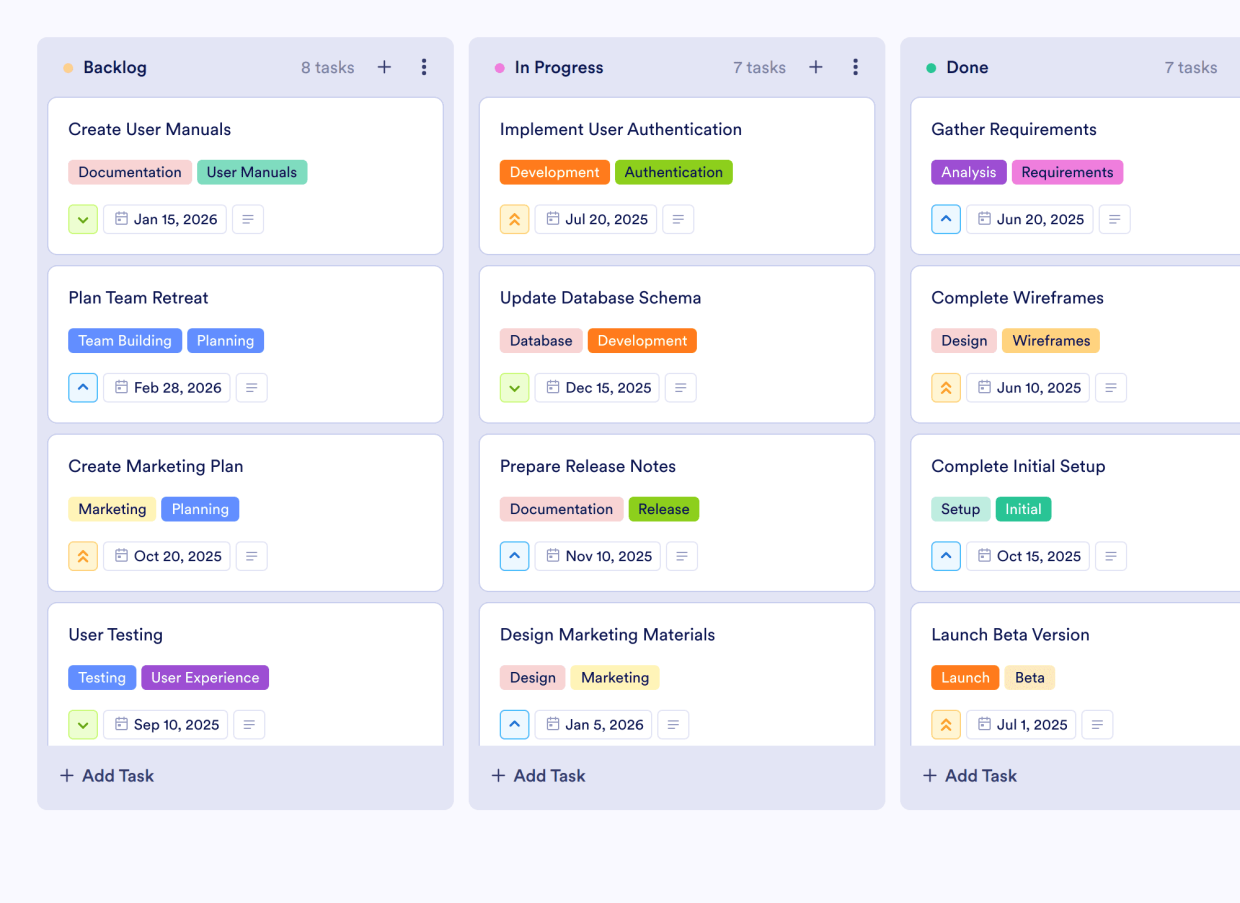
Task: Click the pink color dot beside In Progress
Action: tap(498, 67)
